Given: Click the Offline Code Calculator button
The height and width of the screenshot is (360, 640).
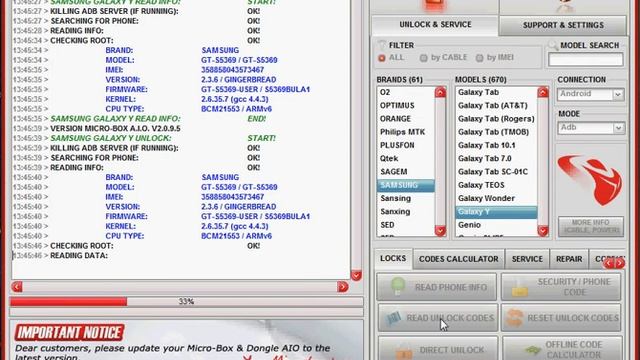Looking at the screenshot, I should click(x=562, y=349).
